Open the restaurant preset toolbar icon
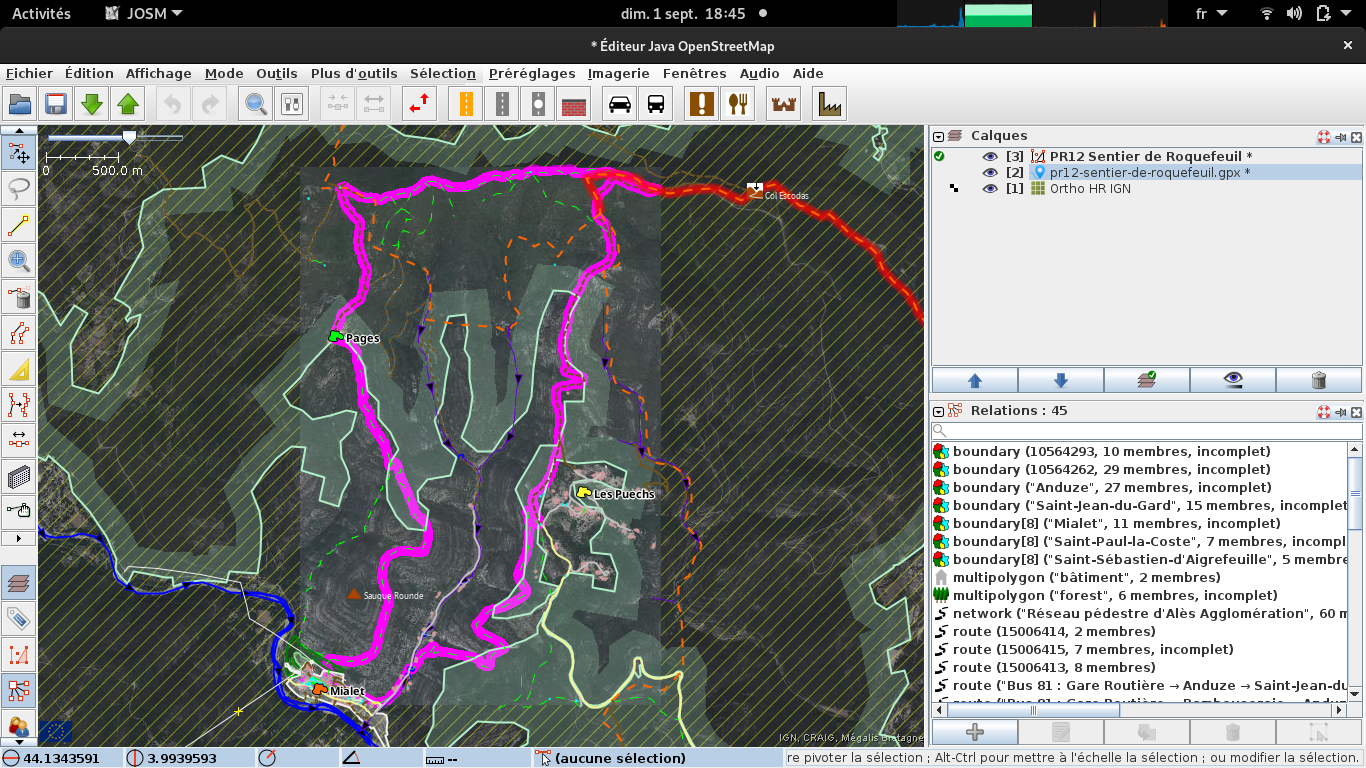 pyautogui.click(x=737, y=104)
